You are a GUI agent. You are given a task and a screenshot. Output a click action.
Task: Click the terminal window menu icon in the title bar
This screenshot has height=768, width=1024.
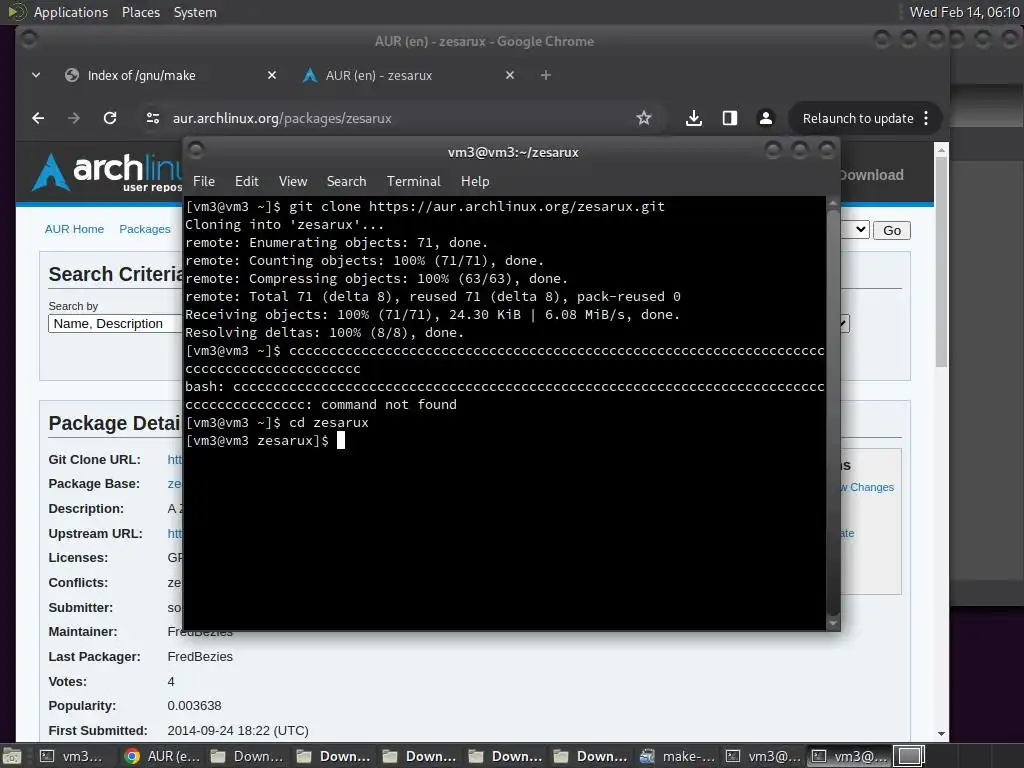[x=196, y=150]
